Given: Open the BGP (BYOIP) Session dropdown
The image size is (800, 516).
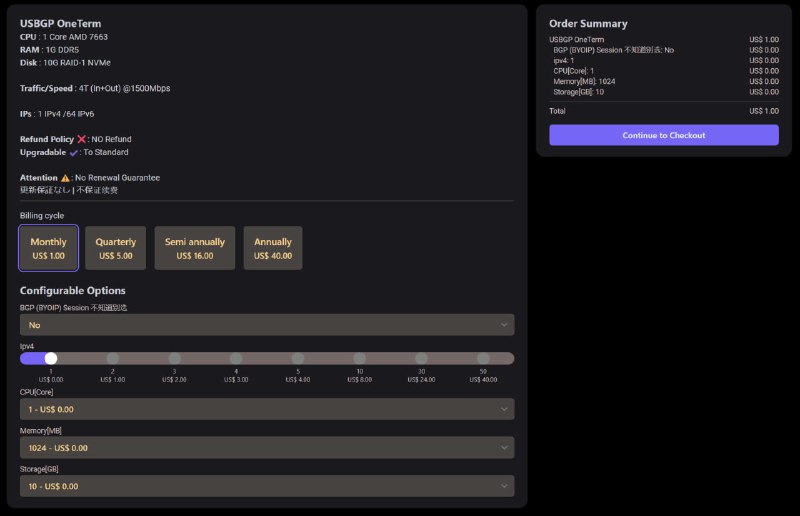Looking at the screenshot, I should [x=267, y=325].
